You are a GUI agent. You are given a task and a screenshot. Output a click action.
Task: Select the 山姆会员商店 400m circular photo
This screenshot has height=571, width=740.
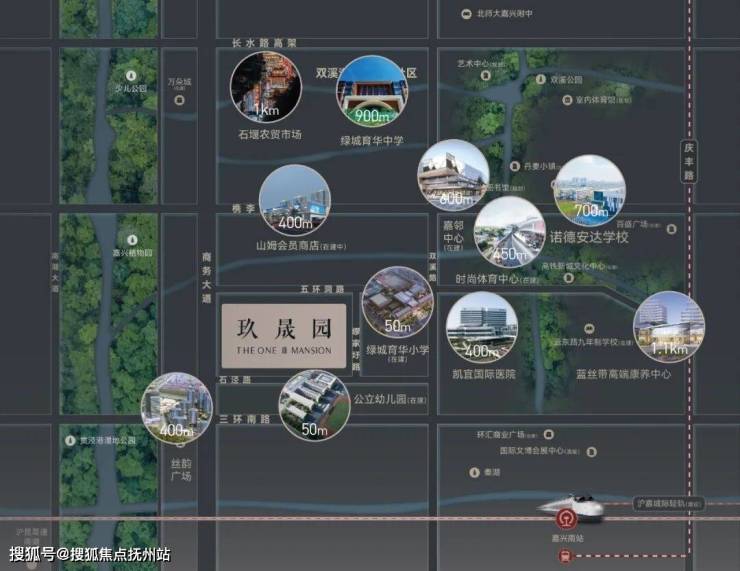tap(295, 201)
